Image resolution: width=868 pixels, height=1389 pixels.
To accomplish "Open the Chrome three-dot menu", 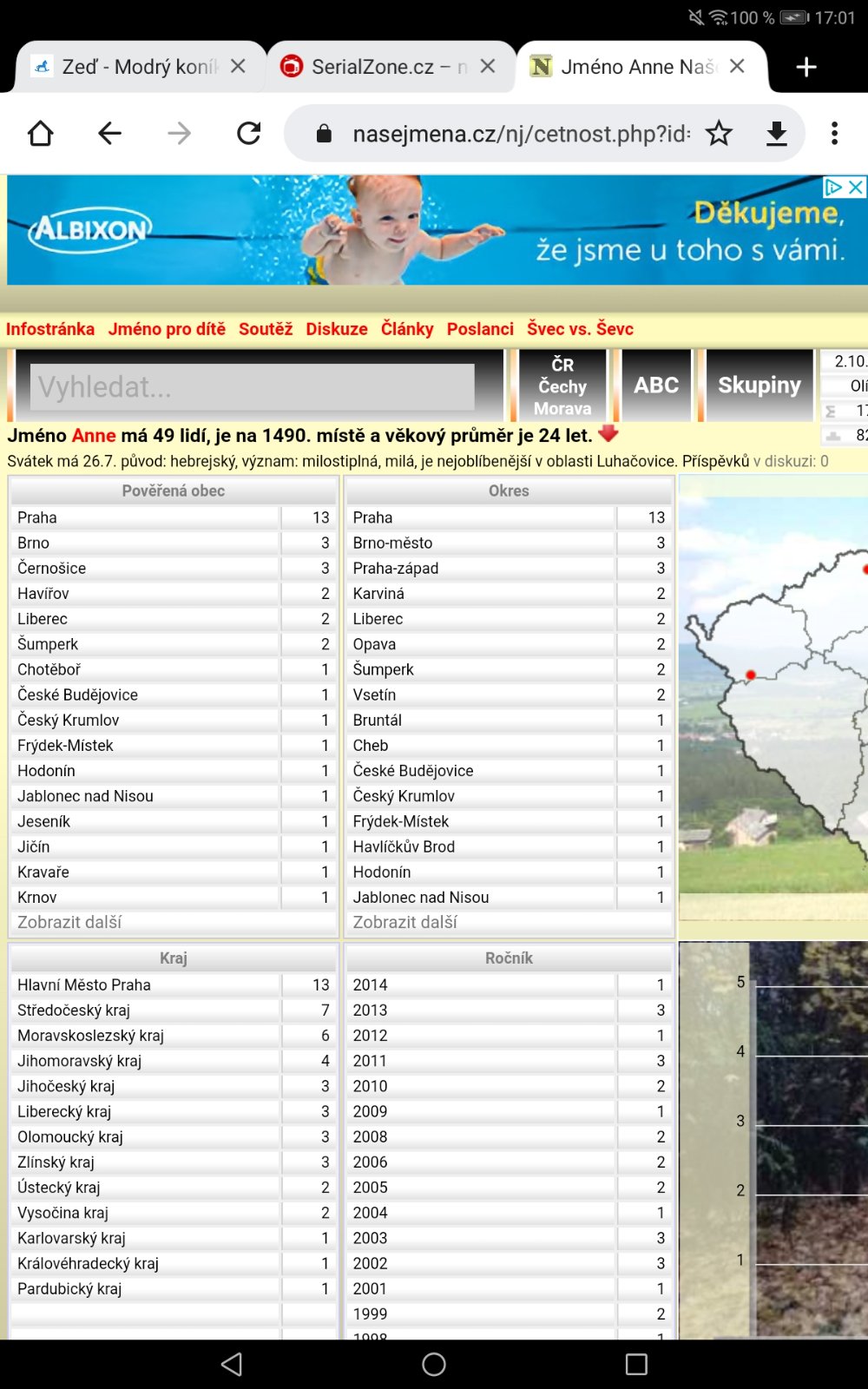I will click(x=834, y=134).
